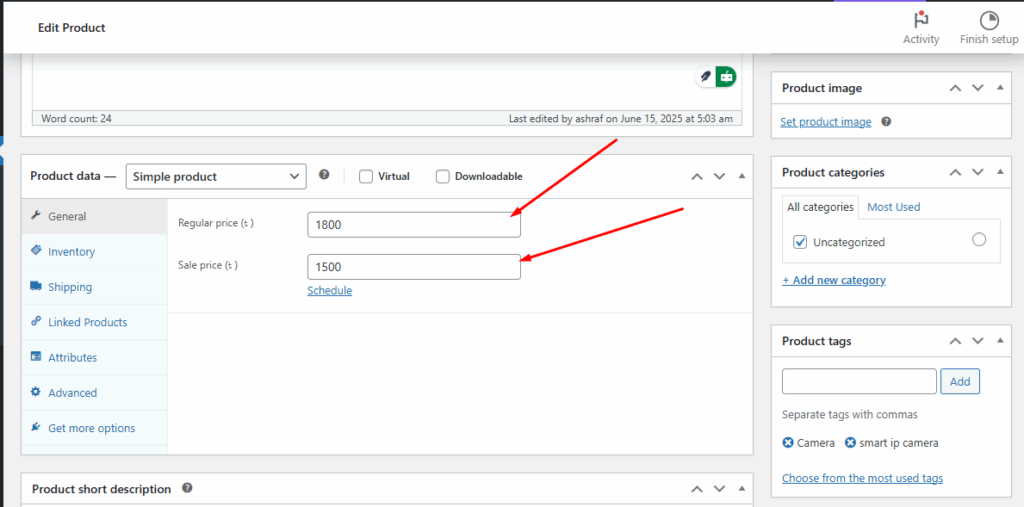
Task: Click Choose from the most used tags
Action: click(863, 478)
